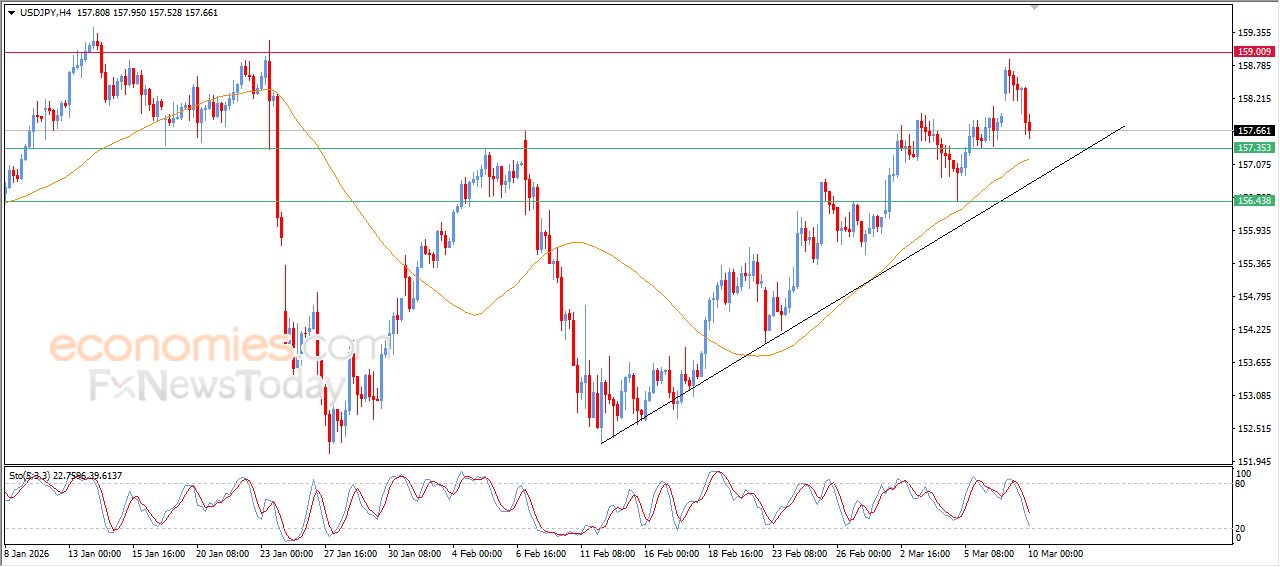Click the 10 Mar 00:00 time label
The height and width of the screenshot is (567, 1280).
tap(1054, 553)
